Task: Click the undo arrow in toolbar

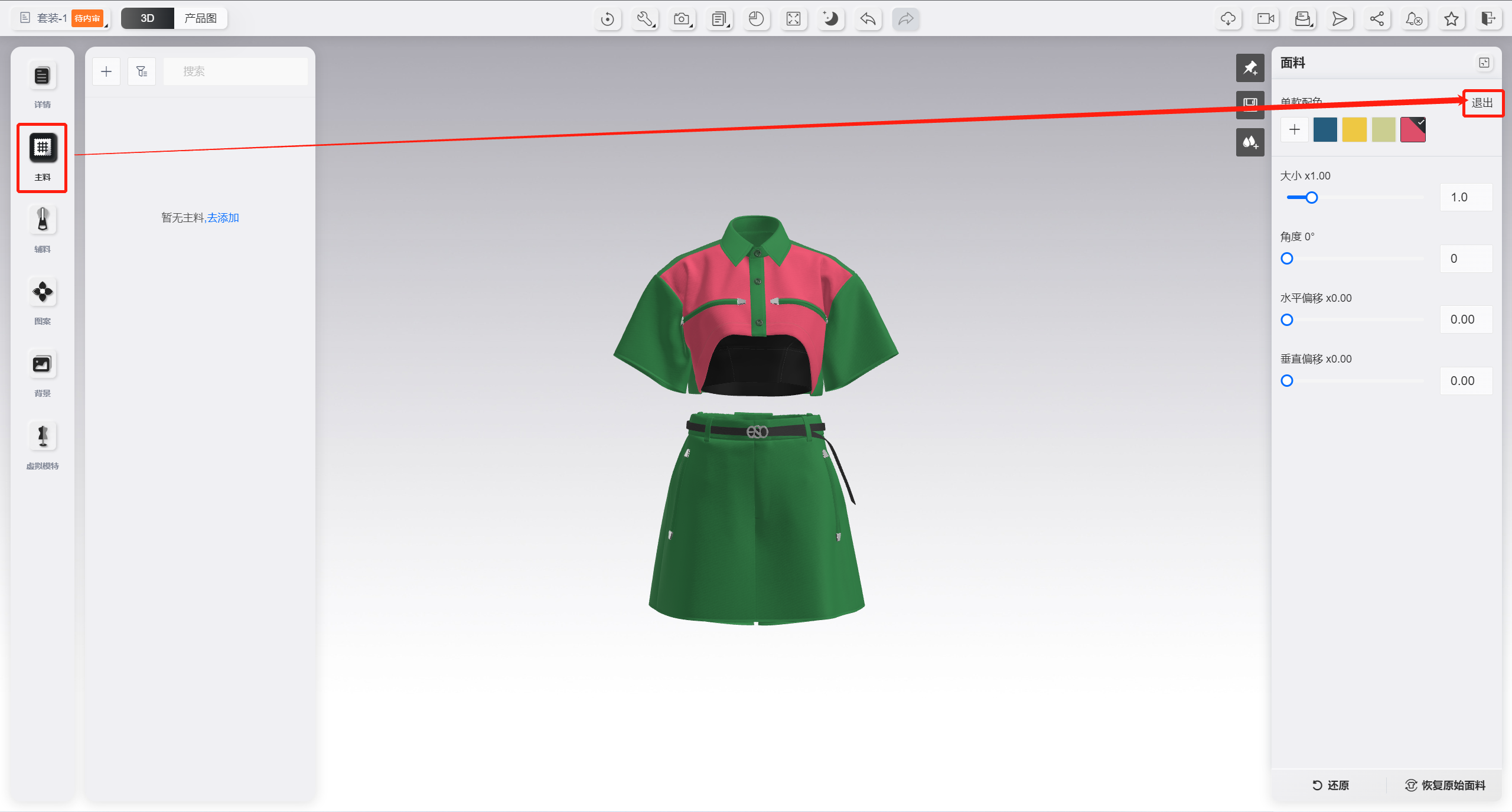Action: pos(868,19)
